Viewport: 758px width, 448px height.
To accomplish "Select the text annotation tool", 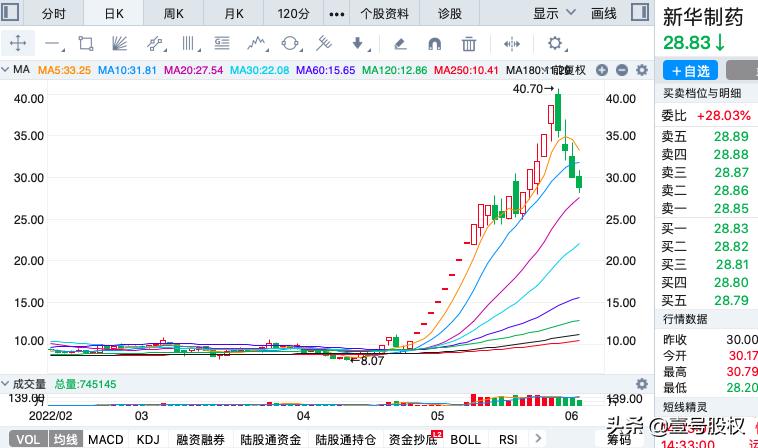I will tap(222, 44).
